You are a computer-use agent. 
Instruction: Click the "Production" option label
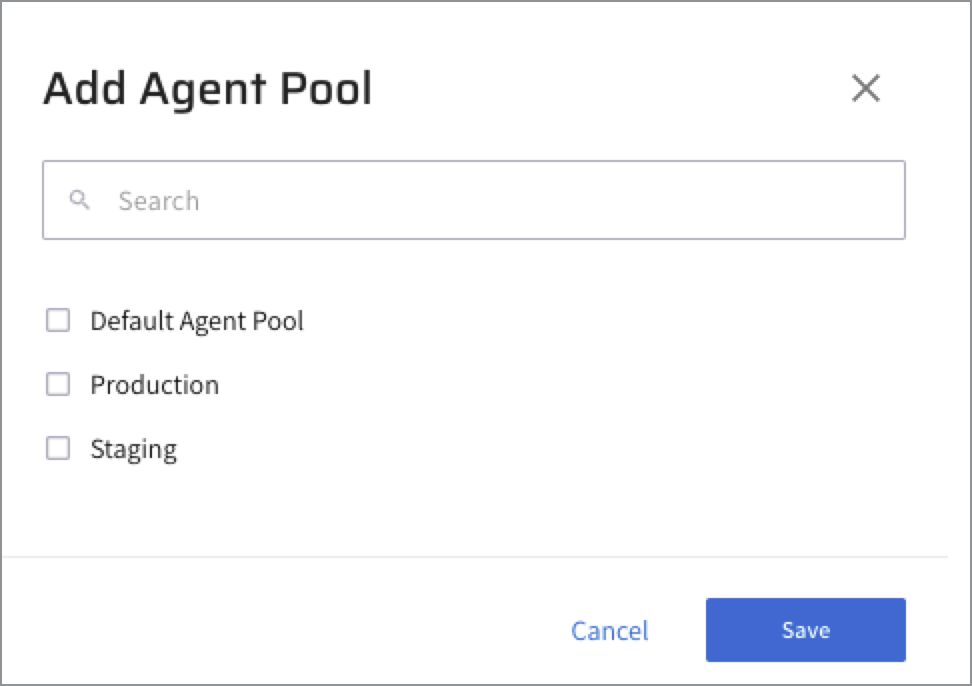(155, 385)
